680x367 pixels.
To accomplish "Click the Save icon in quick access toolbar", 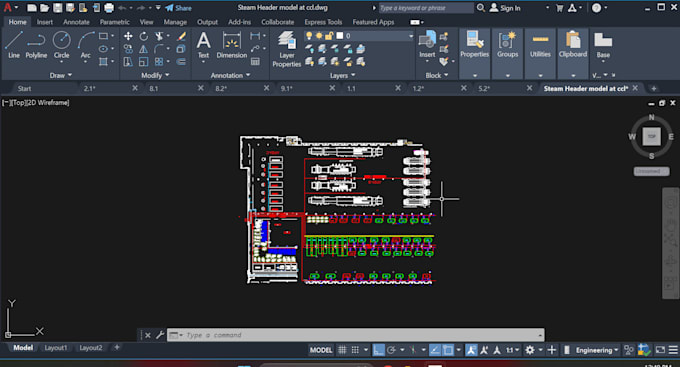I will [x=58, y=8].
